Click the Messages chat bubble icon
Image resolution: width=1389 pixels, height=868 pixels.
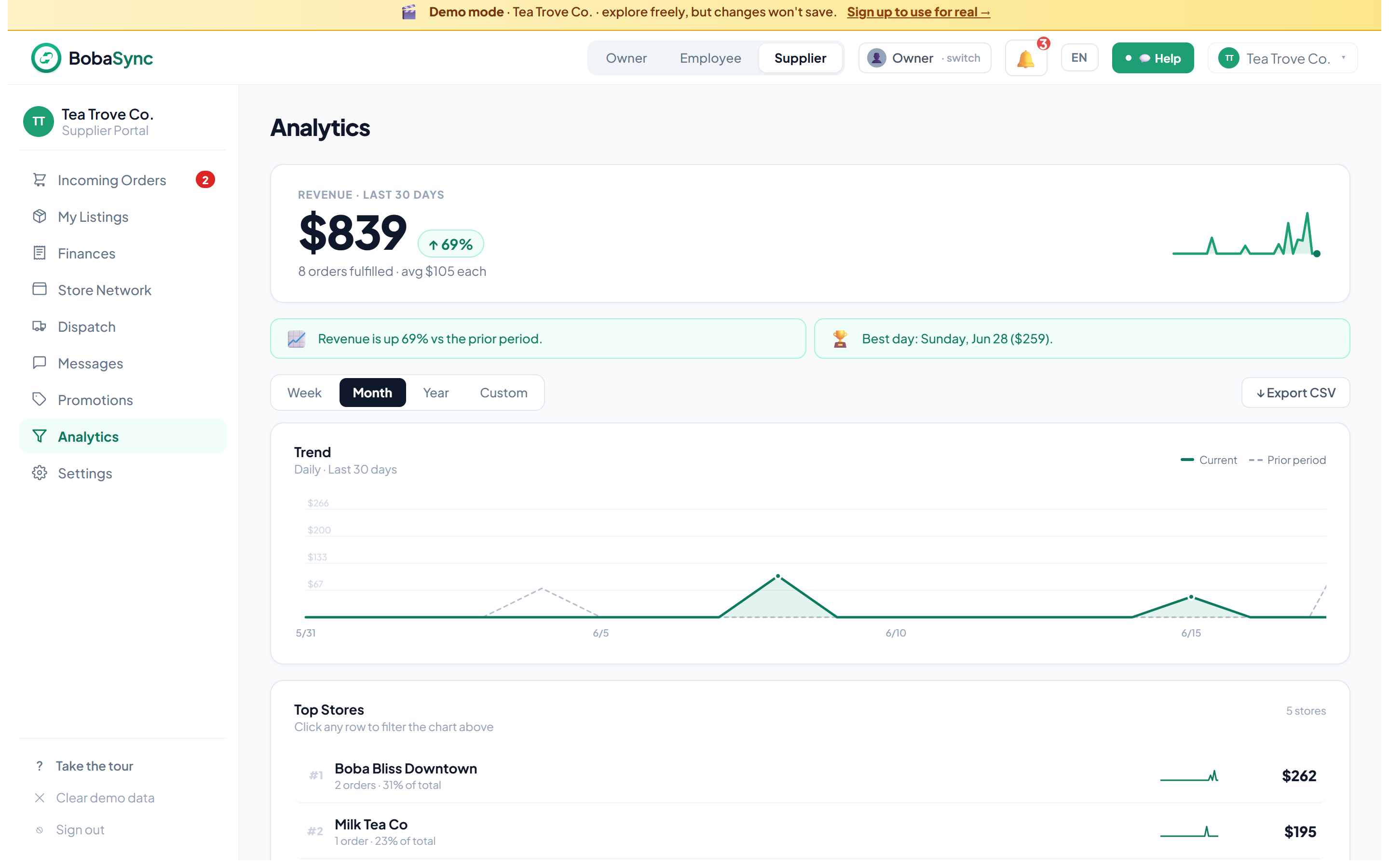pos(40,363)
